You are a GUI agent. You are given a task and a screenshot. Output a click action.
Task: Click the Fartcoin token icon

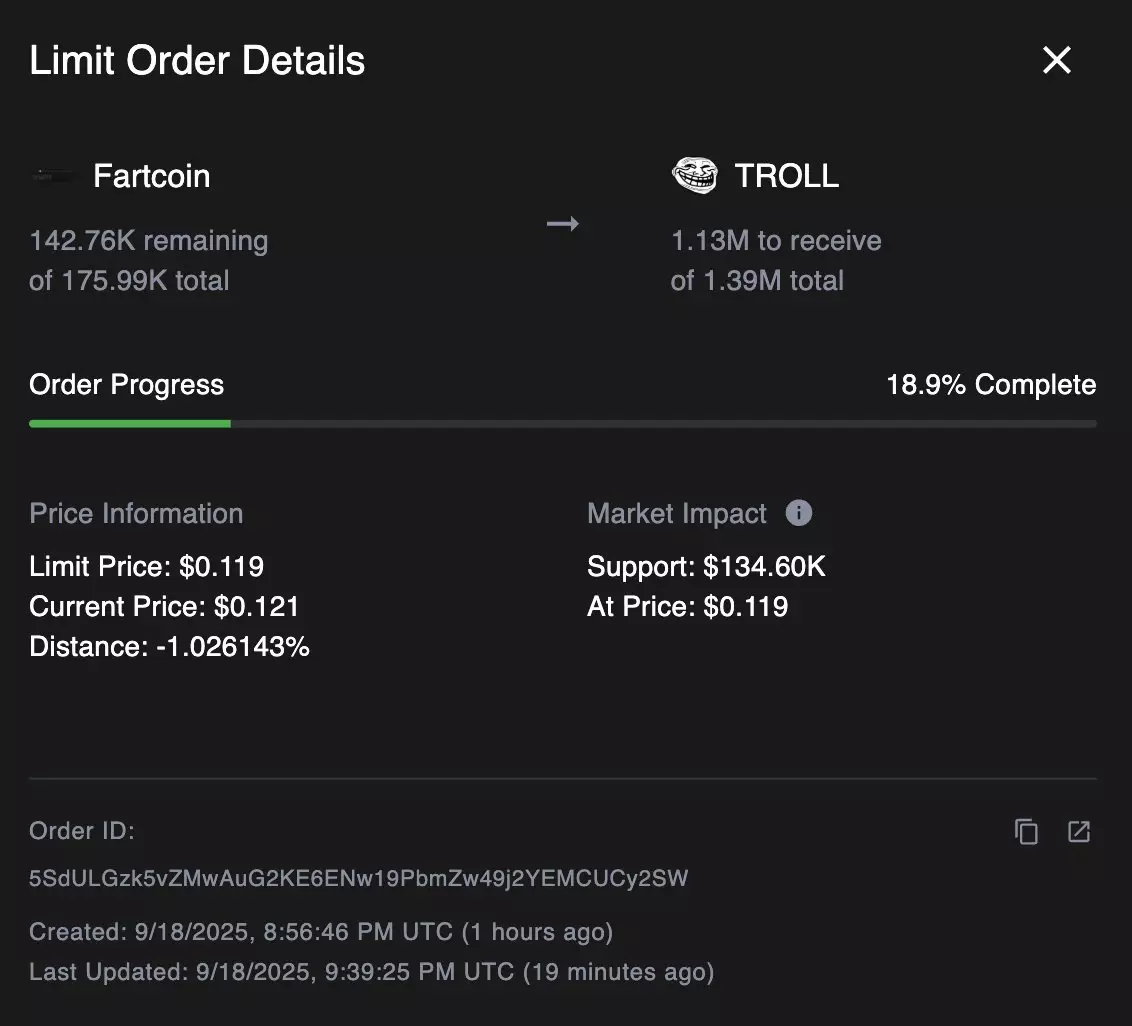52,175
